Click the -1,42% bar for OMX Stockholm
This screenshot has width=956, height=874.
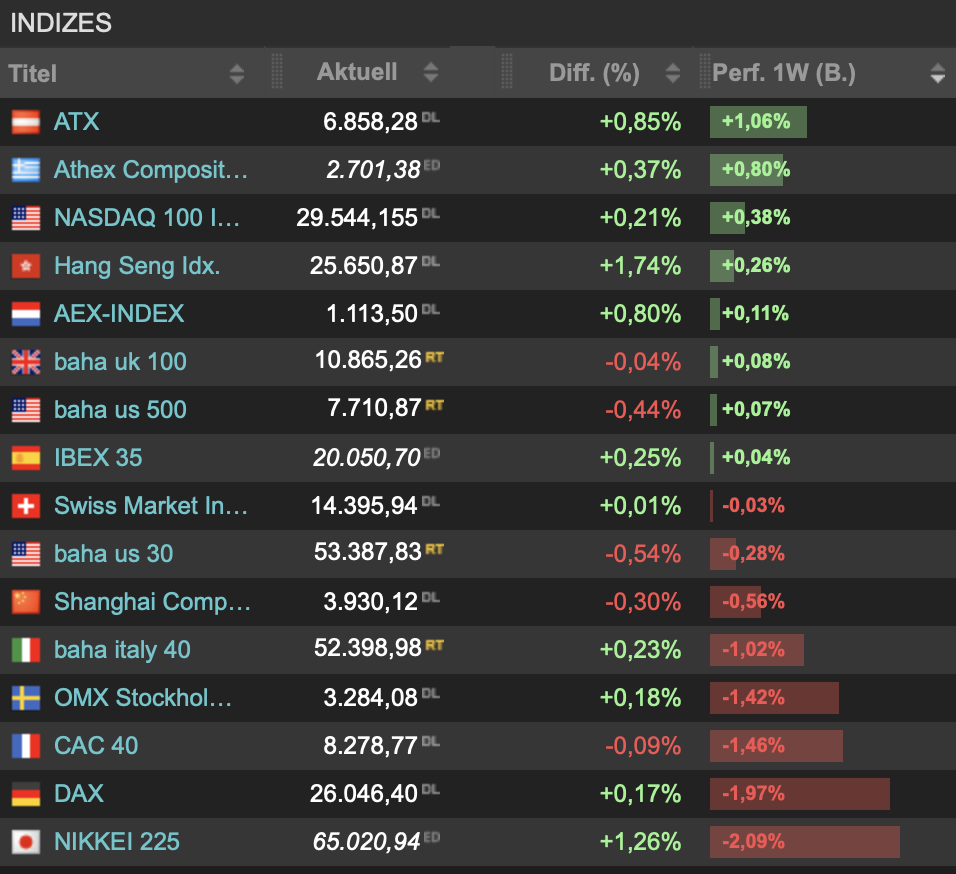(774, 698)
